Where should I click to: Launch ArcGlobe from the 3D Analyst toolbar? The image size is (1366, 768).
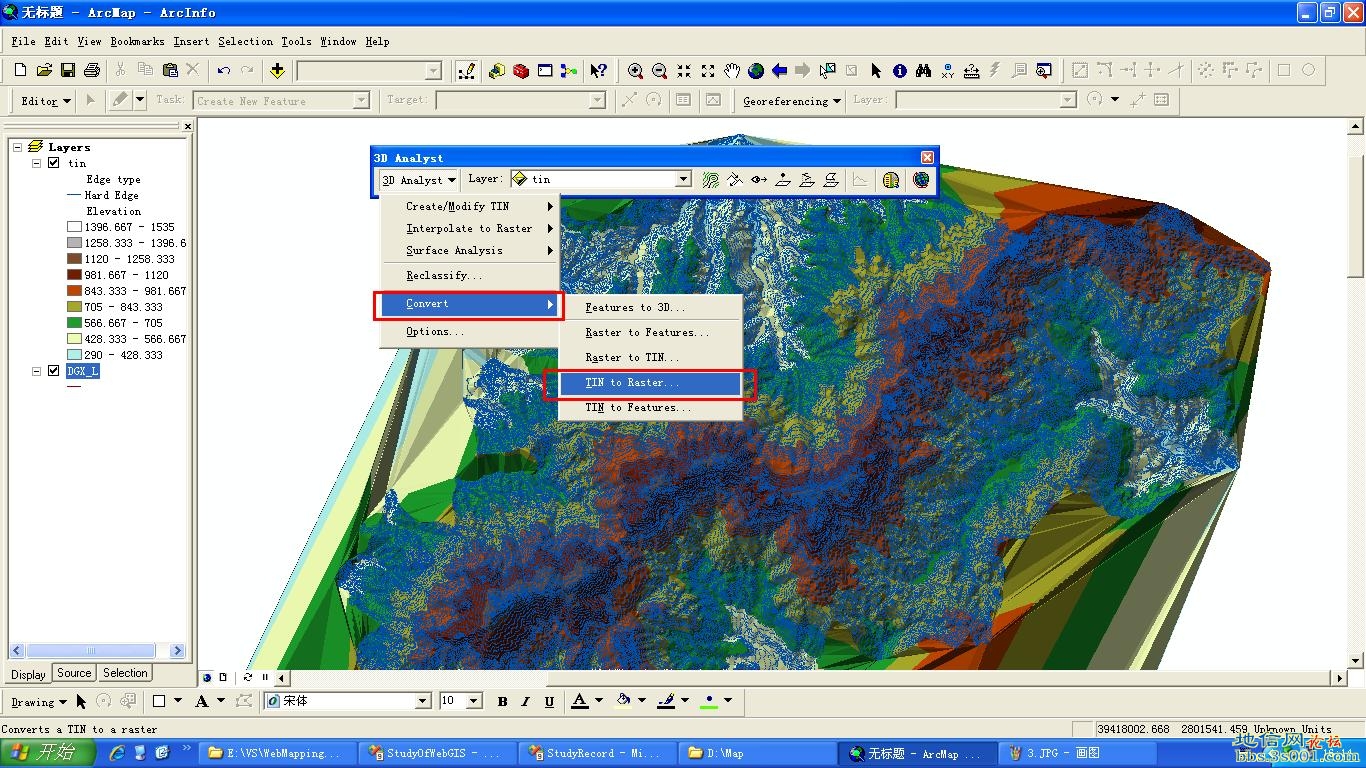[x=921, y=180]
